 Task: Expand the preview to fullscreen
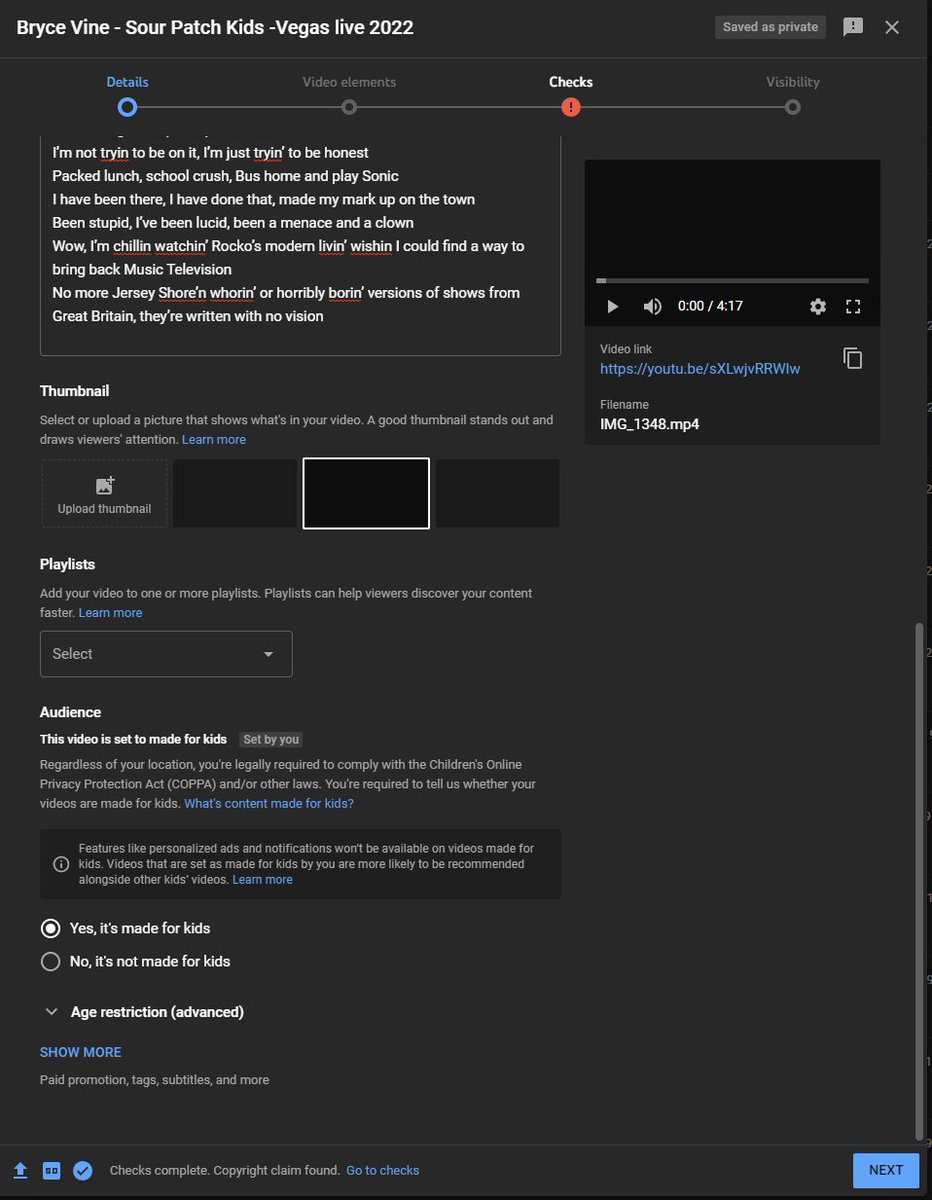pos(853,306)
